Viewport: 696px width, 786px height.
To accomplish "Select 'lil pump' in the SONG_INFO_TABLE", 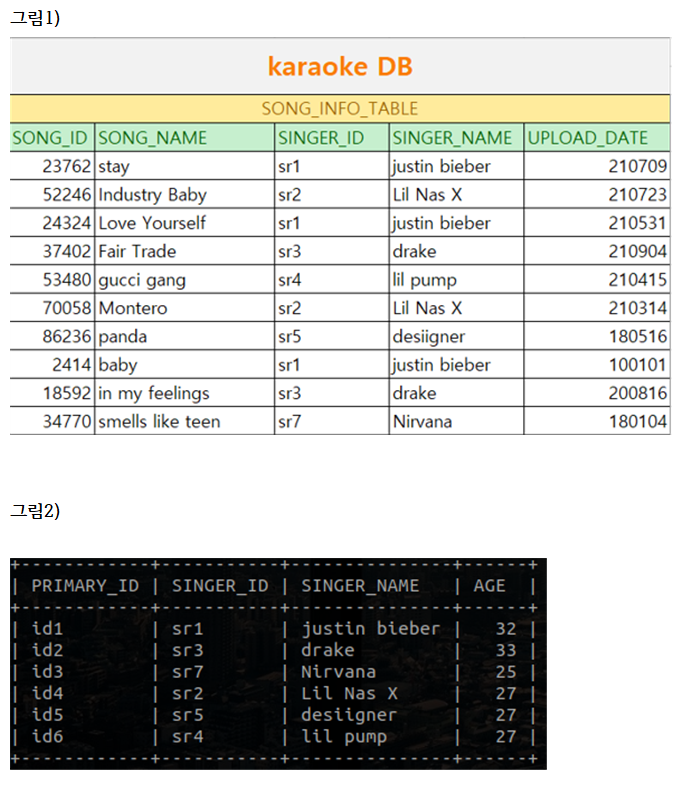I will [456, 280].
